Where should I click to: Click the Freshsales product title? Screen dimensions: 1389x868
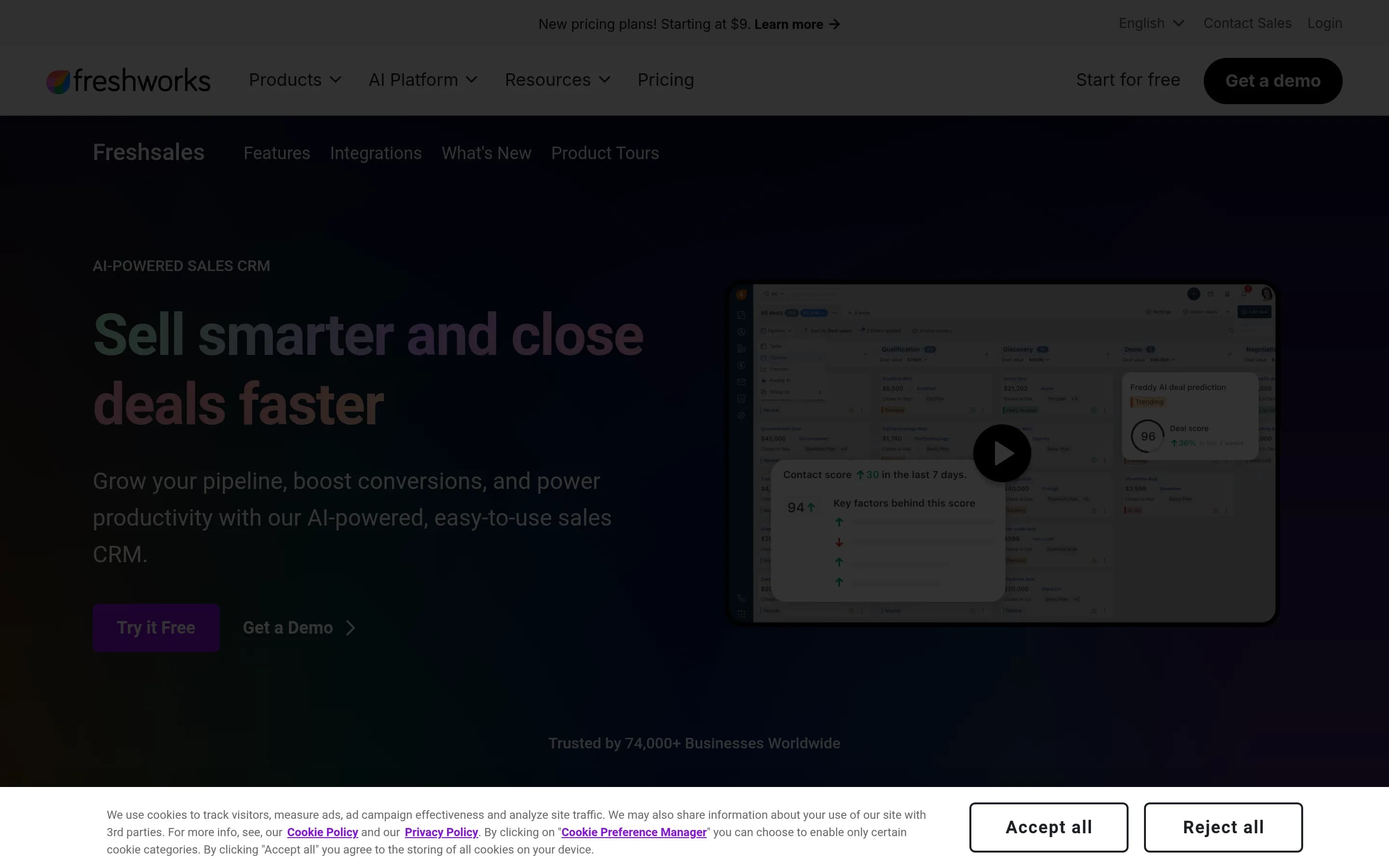point(149,152)
